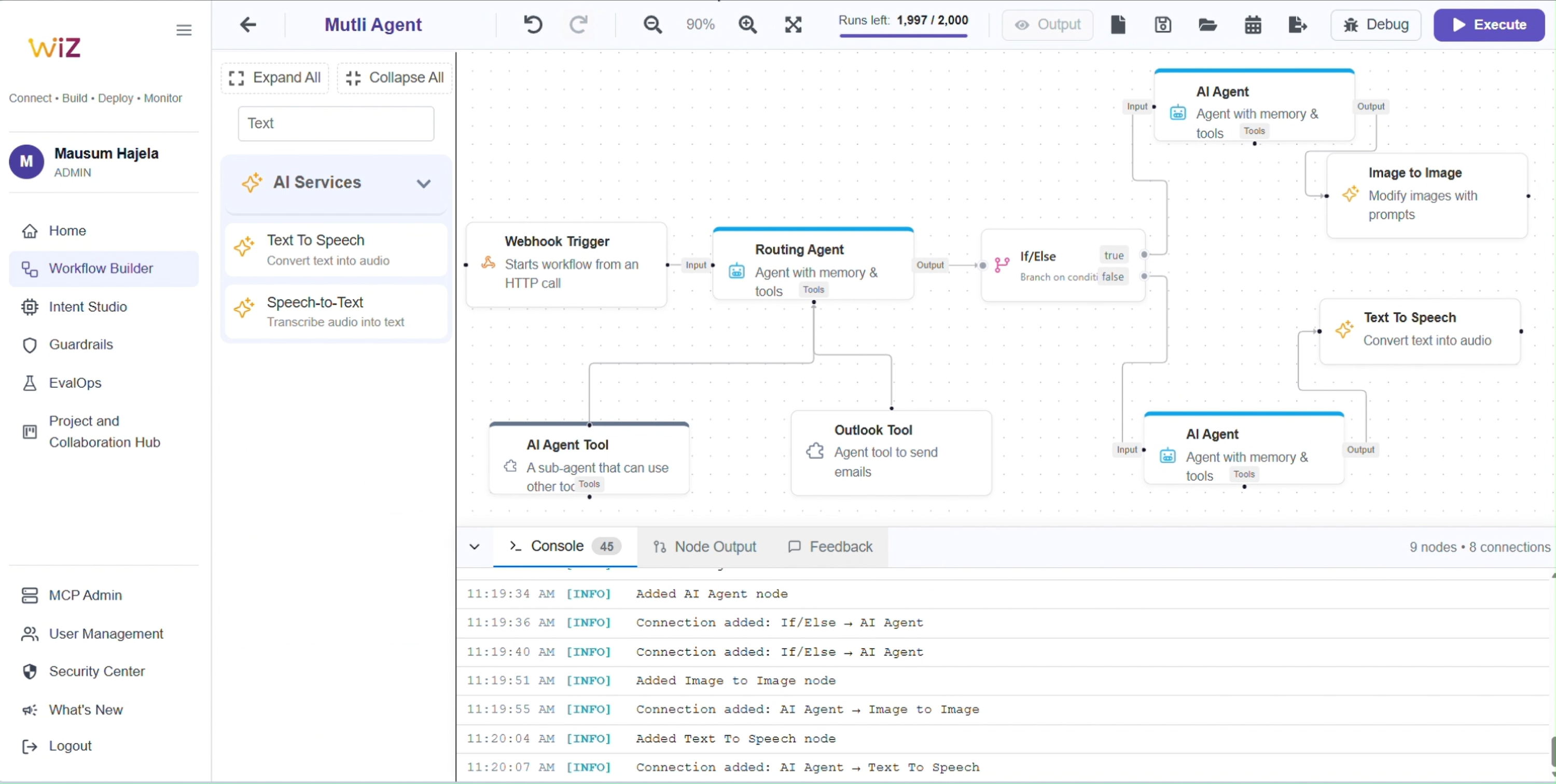The height and width of the screenshot is (784, 1556).
Task: Toggle the Output eye preview button
Action: (1047, 25)
